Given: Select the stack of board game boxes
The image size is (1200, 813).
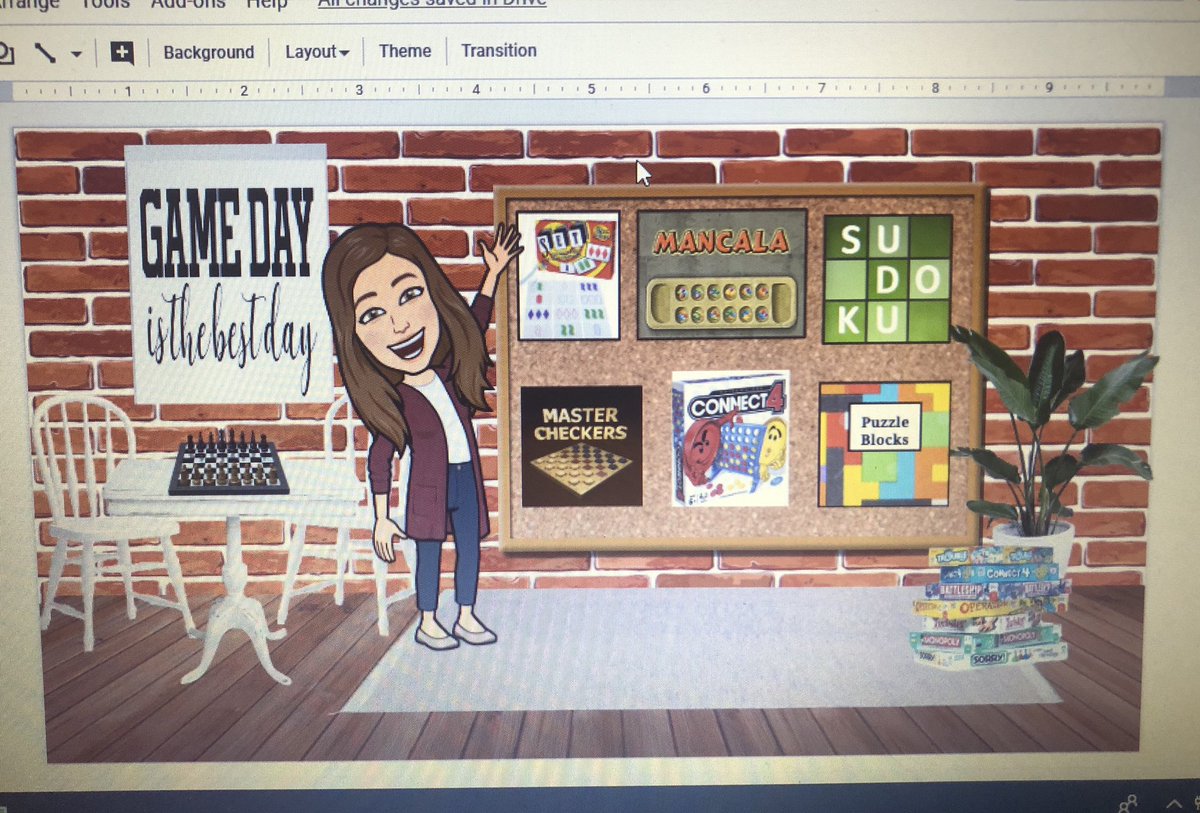Looking at the screenshot, I should 989,606.
